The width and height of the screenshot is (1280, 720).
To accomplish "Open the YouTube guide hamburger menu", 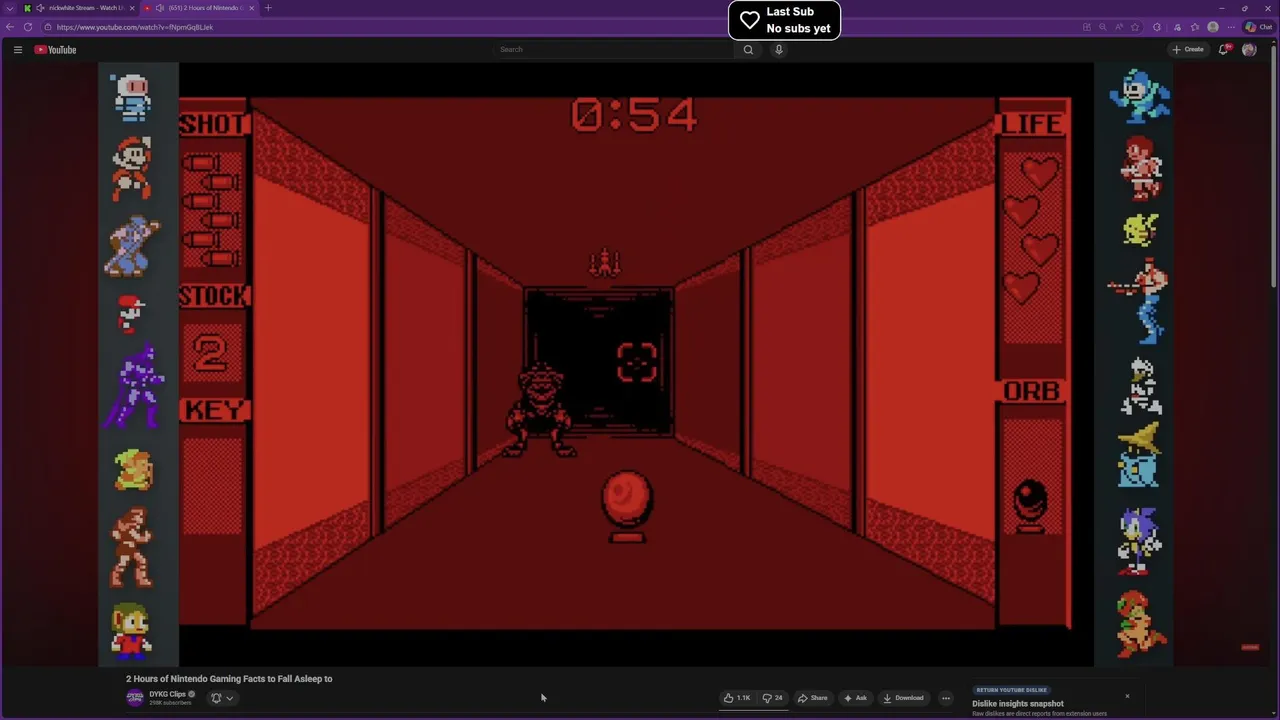I will [x=17, y=49].
